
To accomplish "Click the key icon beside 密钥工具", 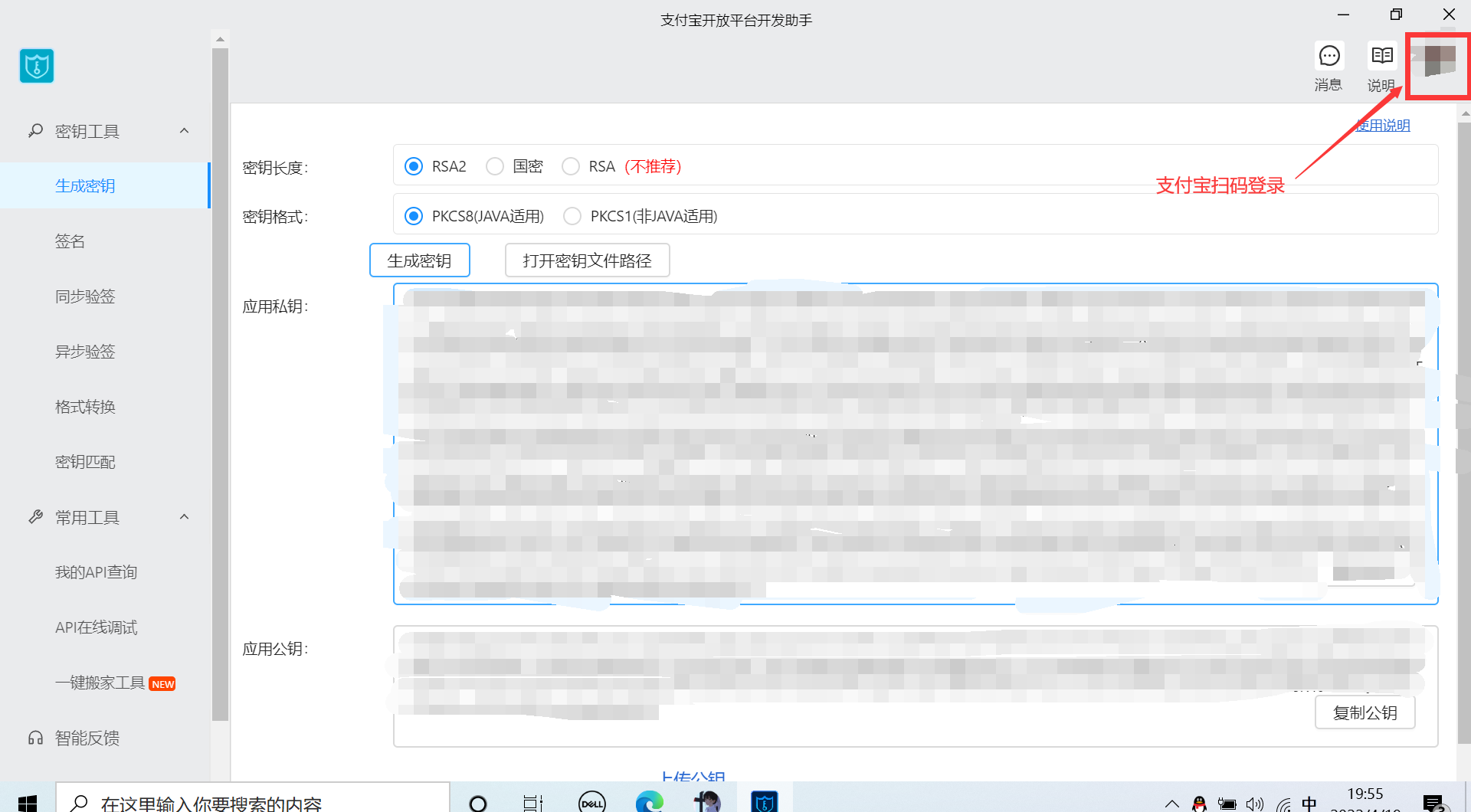I will tap(35, 131).
